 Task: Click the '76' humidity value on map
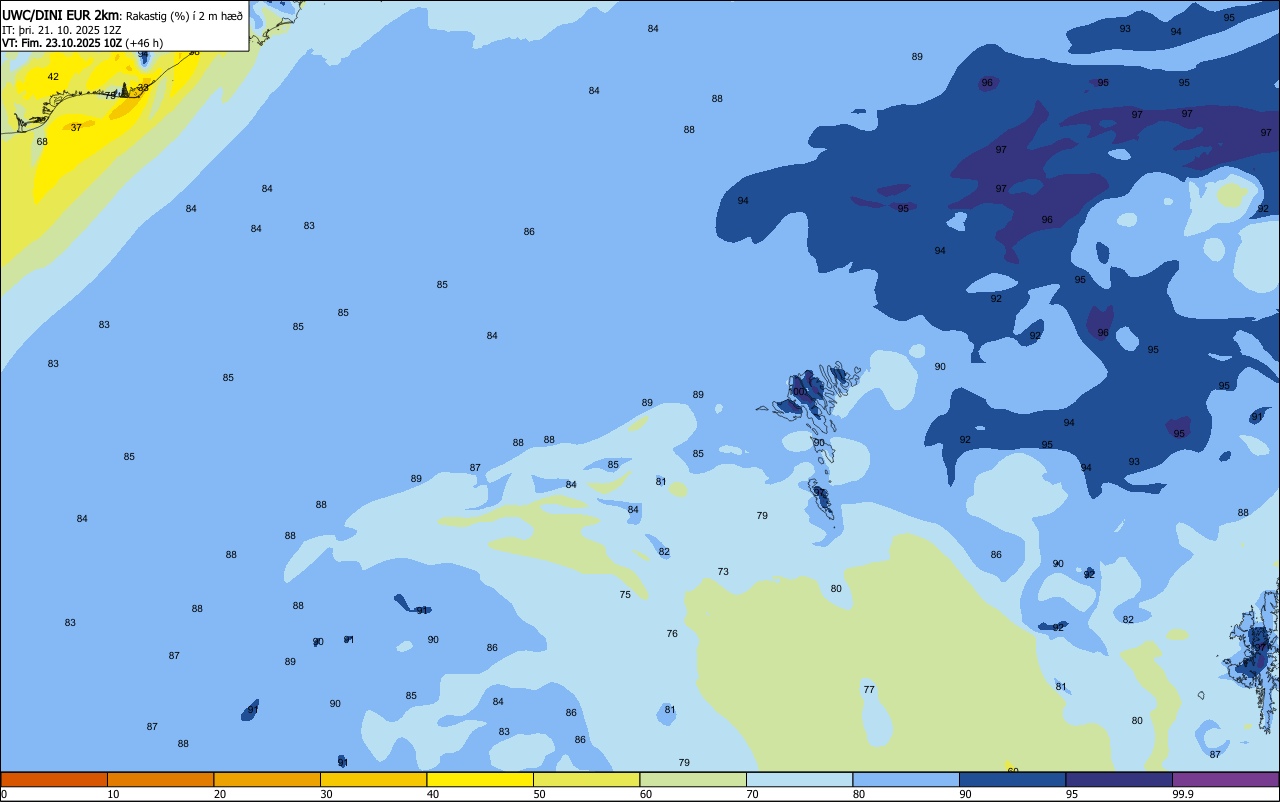[x=672, y=634]
